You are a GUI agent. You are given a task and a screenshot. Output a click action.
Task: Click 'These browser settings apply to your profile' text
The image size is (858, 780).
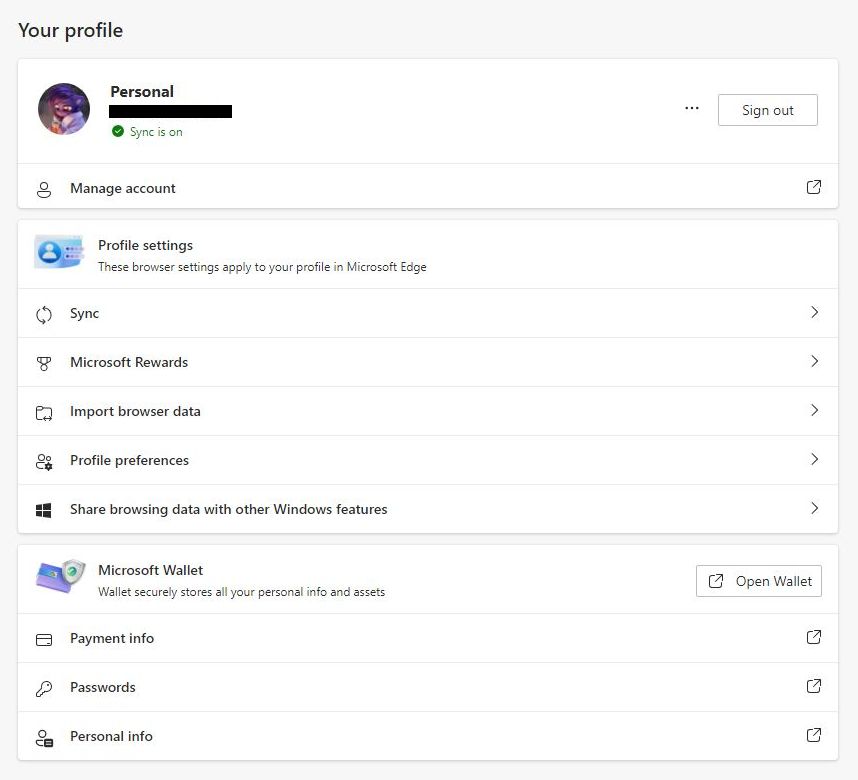coord(262,267)
